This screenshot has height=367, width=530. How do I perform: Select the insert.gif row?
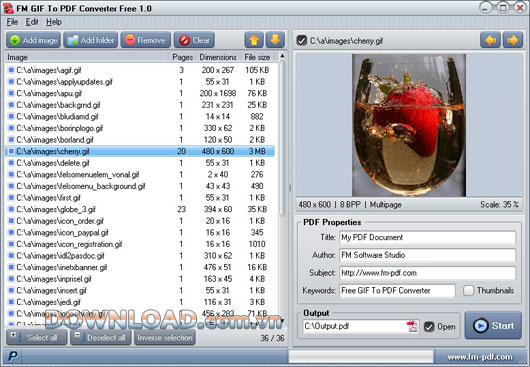(140, 291)
